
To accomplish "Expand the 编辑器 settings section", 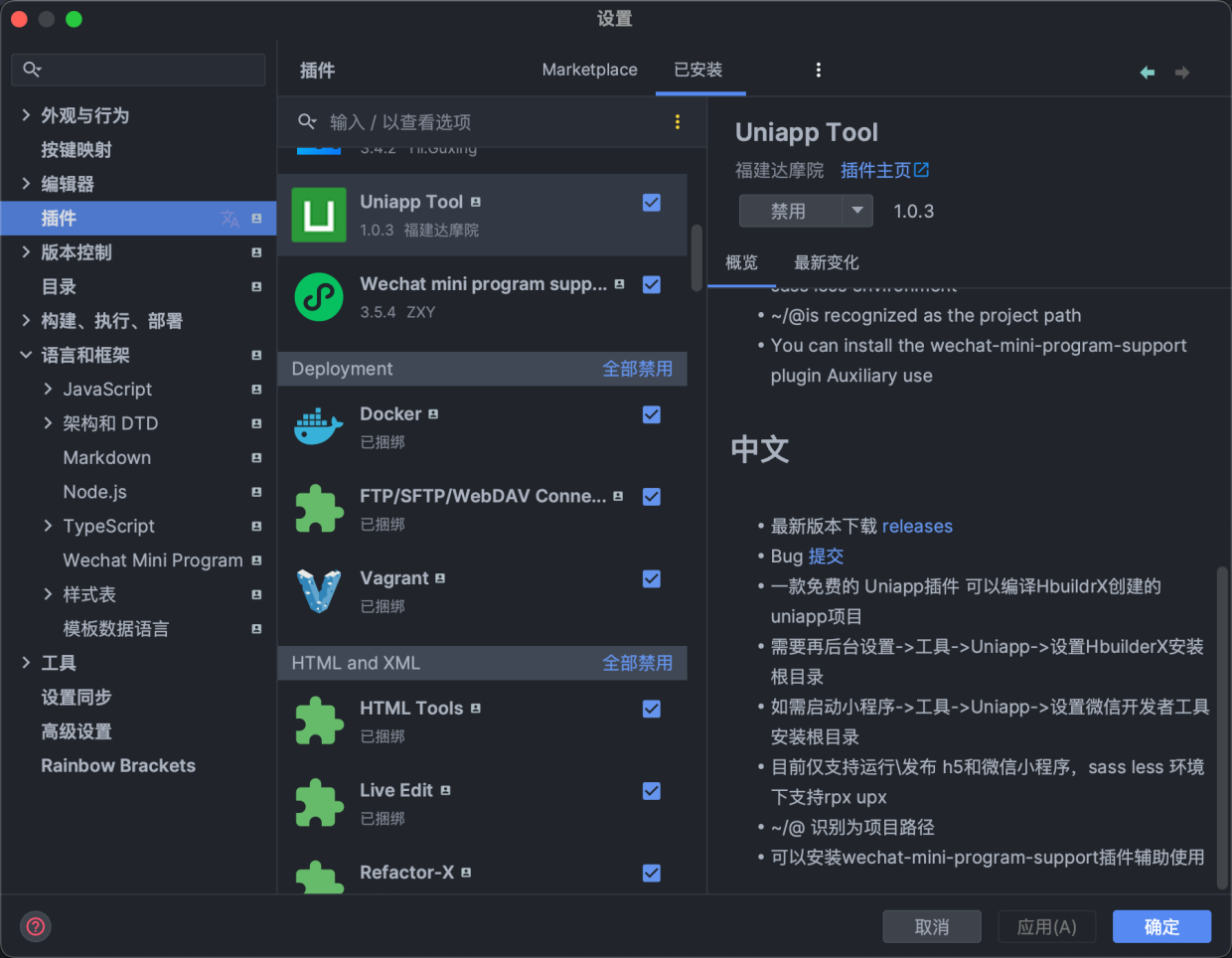I will click(x=26, y=184).
